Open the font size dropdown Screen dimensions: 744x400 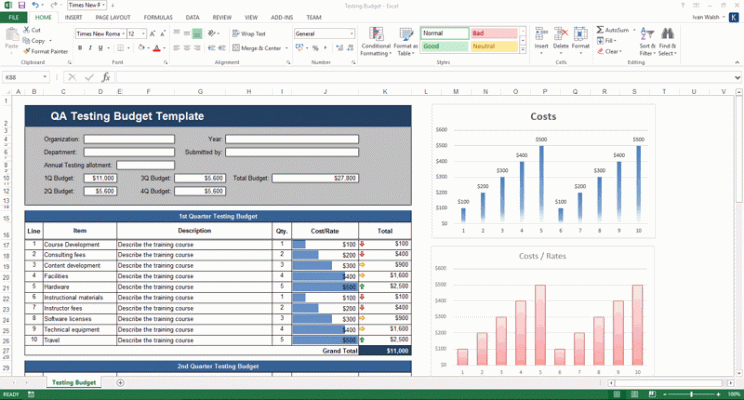[x=143, y=34]
